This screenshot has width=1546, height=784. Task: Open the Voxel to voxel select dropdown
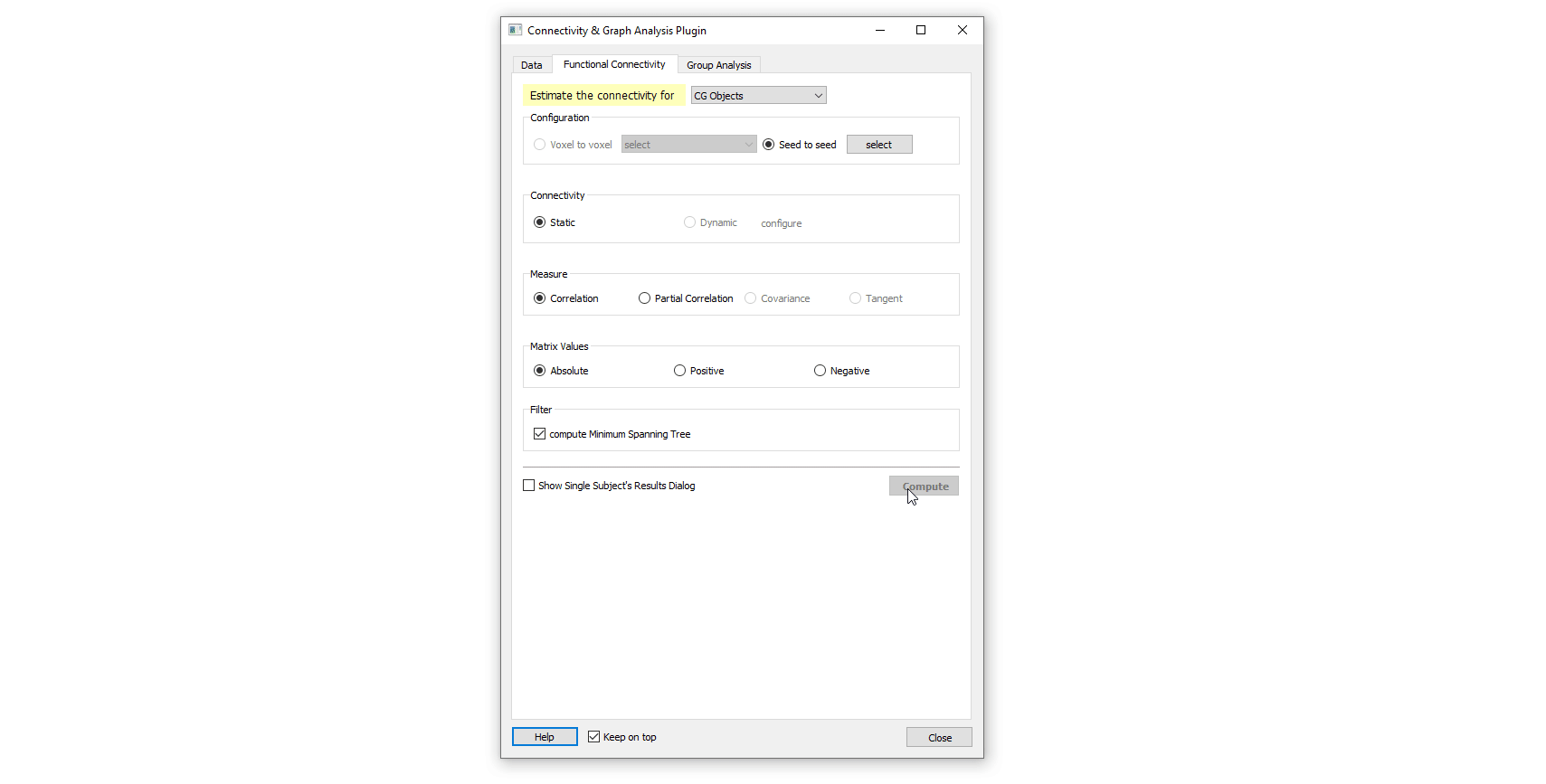tap(688, 145)
